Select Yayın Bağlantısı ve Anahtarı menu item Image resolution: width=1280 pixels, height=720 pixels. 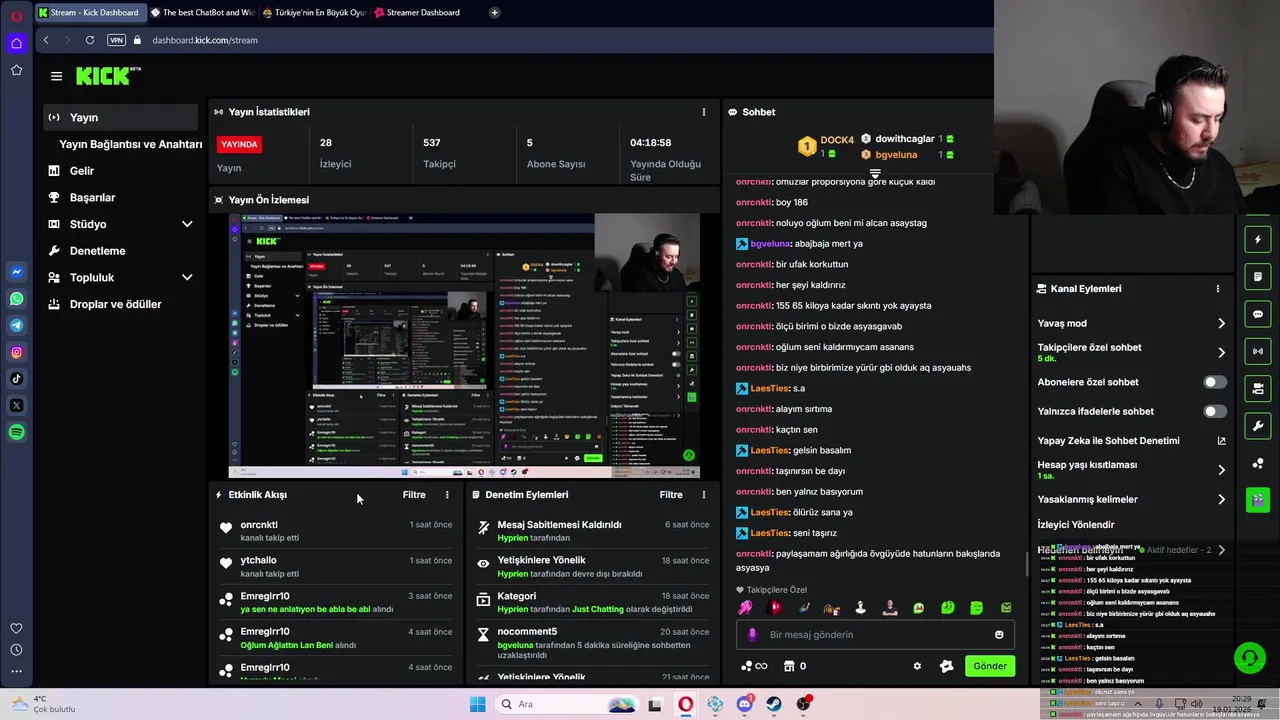click(131, 144)
